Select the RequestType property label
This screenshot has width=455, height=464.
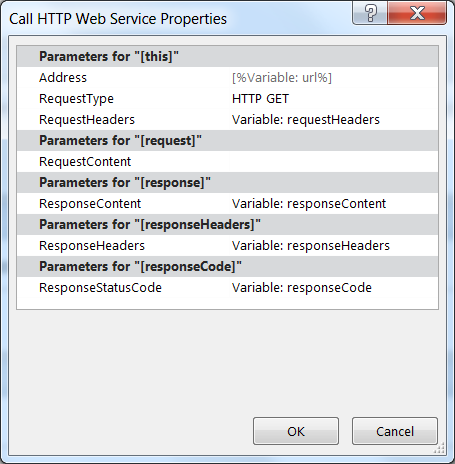pyautogui.click(x=76, y=99)
